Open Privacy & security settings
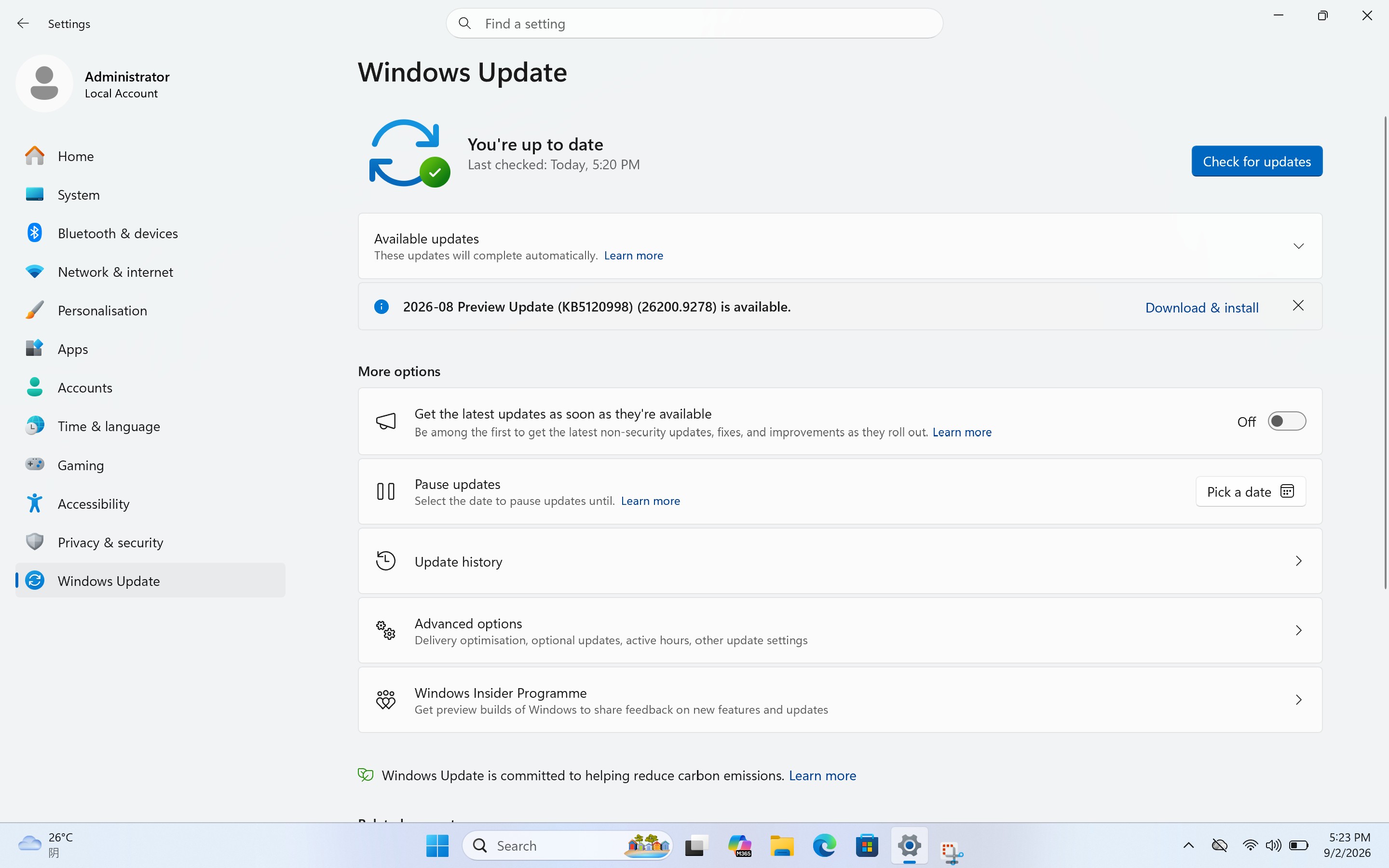The height and width of the screenshot is (868, 1389). 150,542
